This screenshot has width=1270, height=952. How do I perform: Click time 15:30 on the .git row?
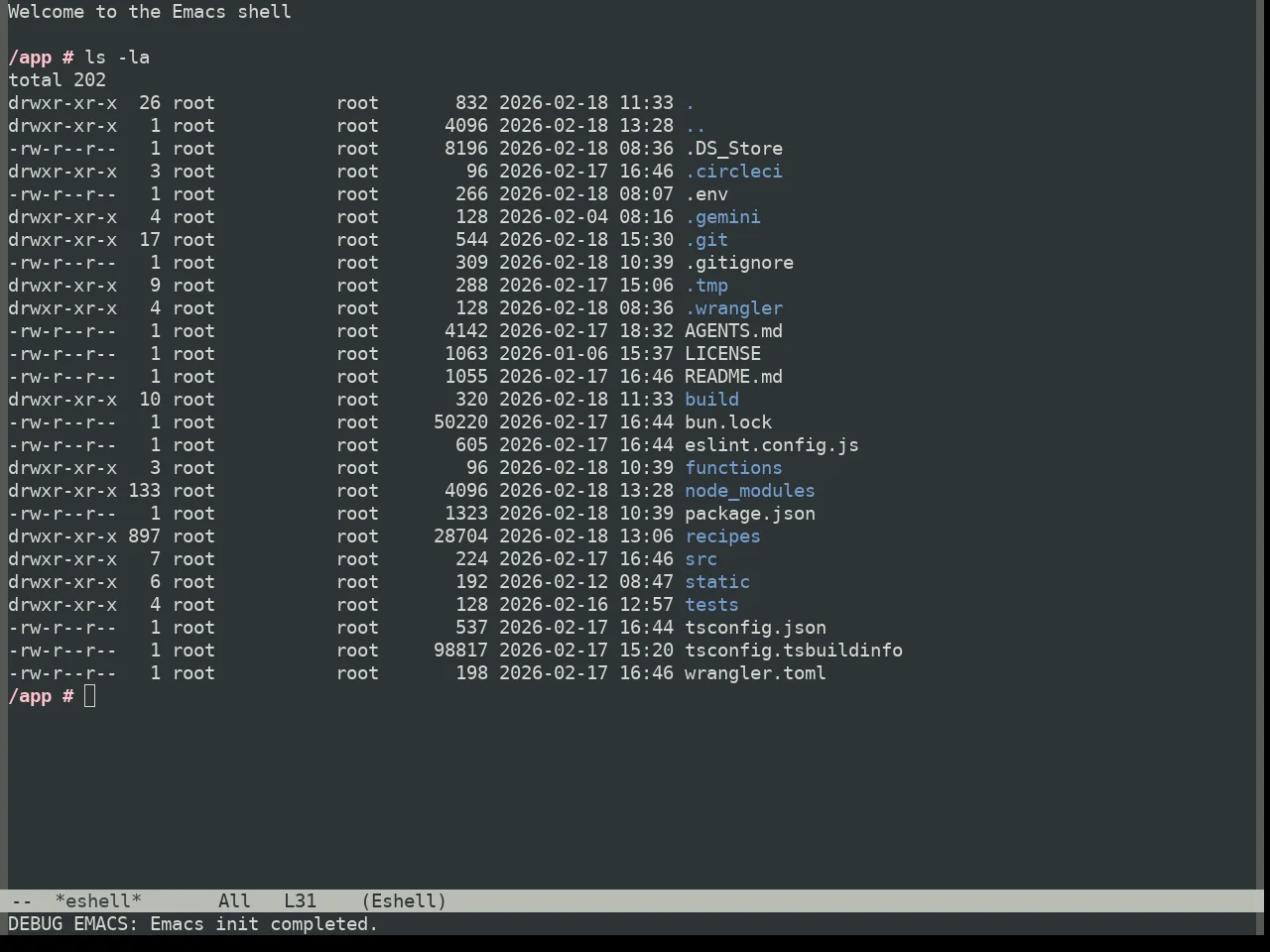(x=646, y=240)
